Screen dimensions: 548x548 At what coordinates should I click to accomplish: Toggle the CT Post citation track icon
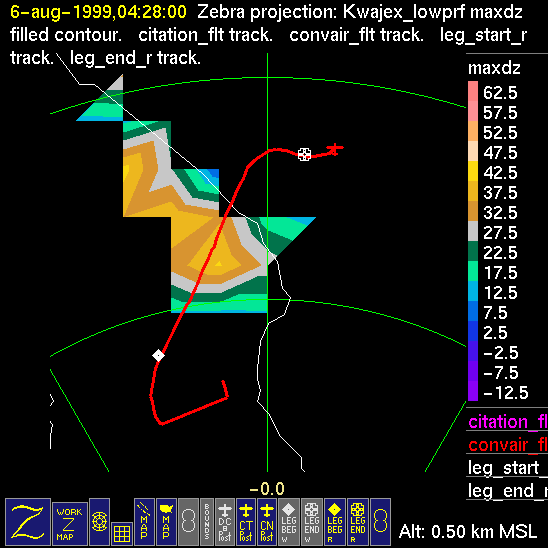tap(246, 522)
